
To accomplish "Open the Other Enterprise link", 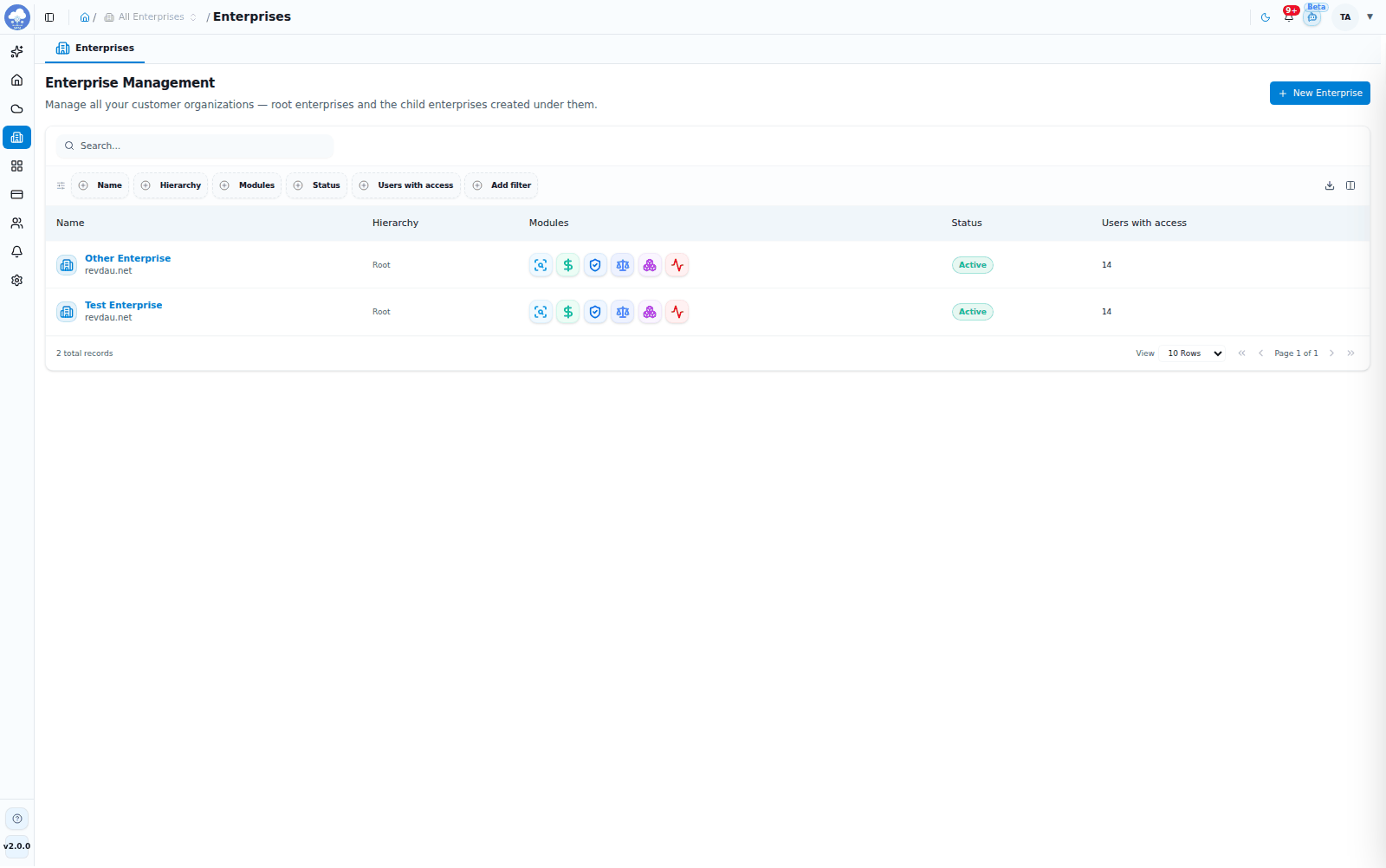I will [x=127, y=258].
